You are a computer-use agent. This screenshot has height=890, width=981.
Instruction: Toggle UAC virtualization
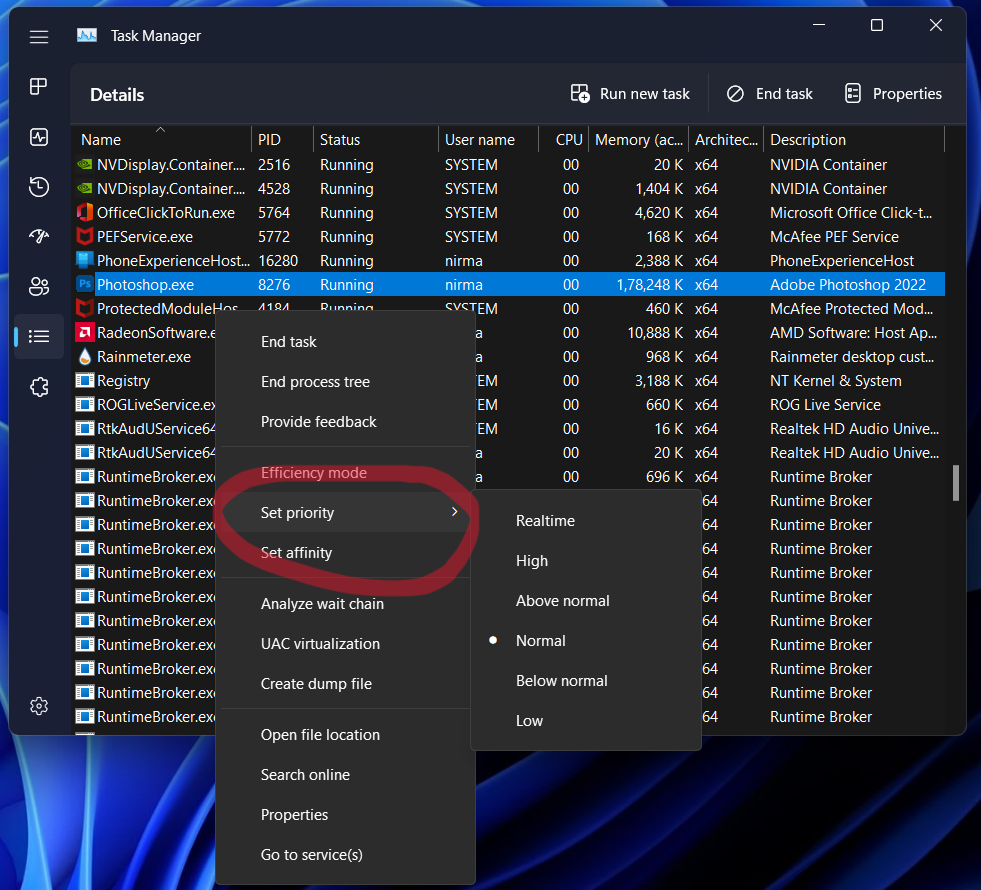click(x=345, y=644)
